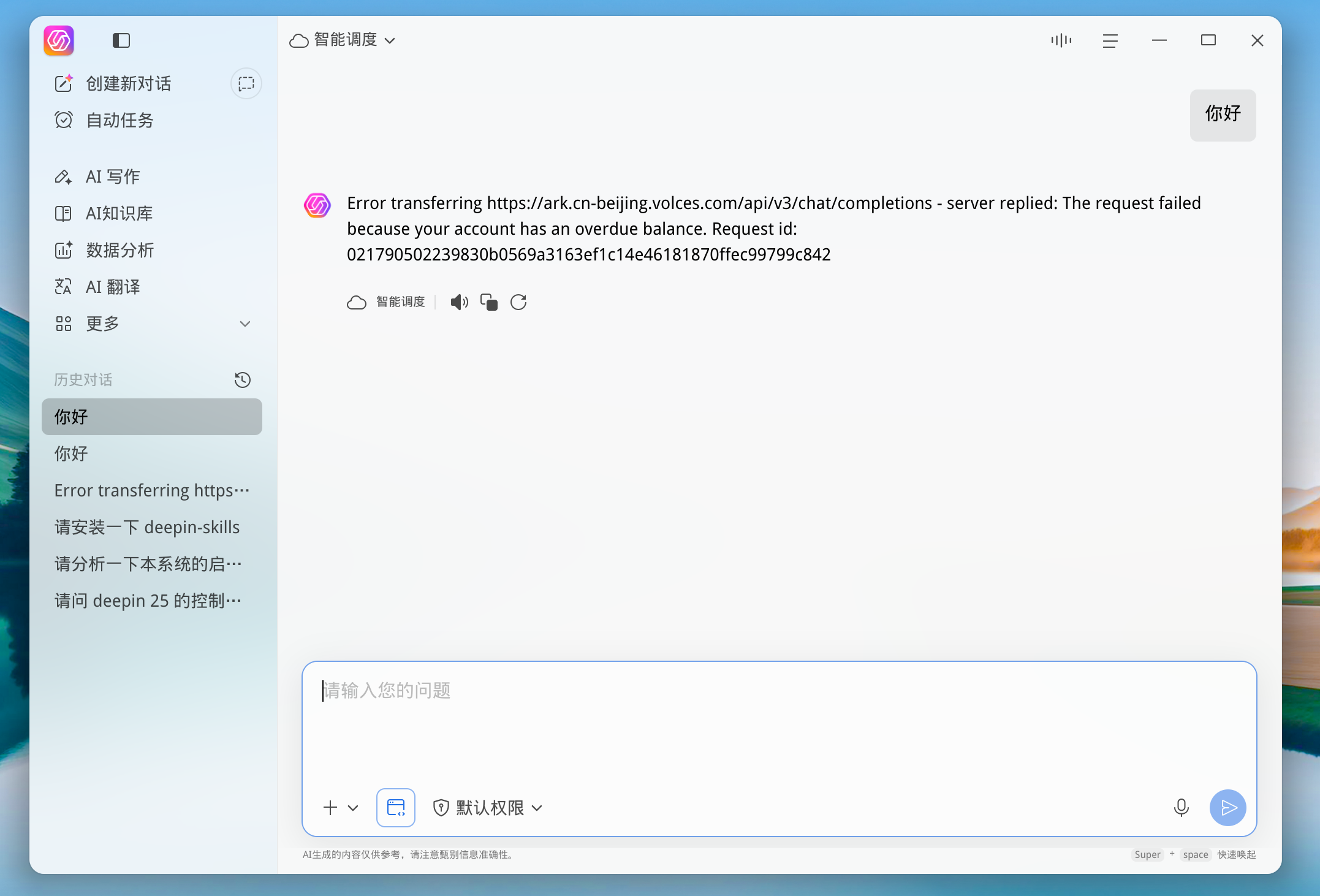Regenerate the response with the refresh icon

[x=518, y=302]
